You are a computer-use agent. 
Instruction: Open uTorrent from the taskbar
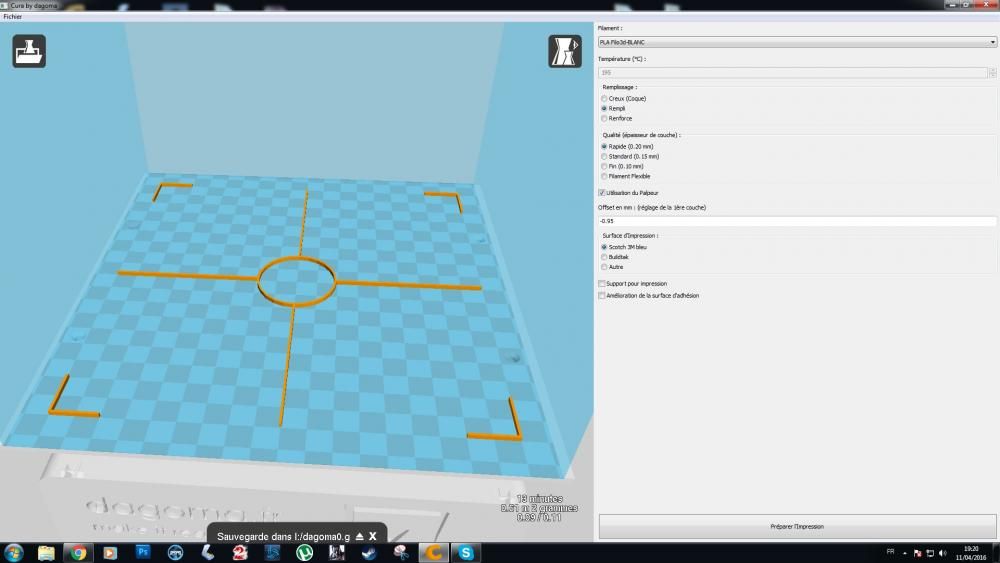click(x=304, y=552)
